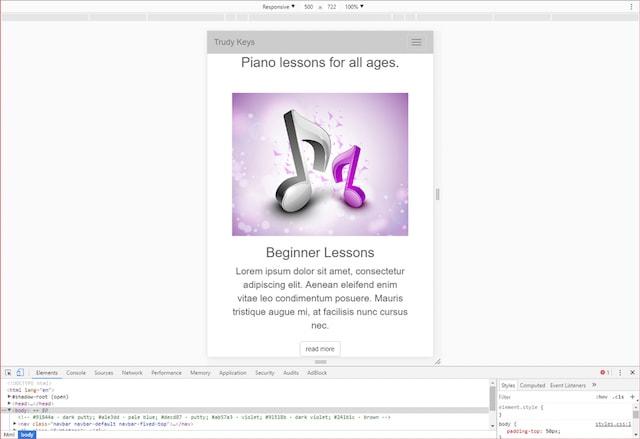640x439 pixels.
Task: Open the 100% zoom dropdown
Action: coord(354,6)
